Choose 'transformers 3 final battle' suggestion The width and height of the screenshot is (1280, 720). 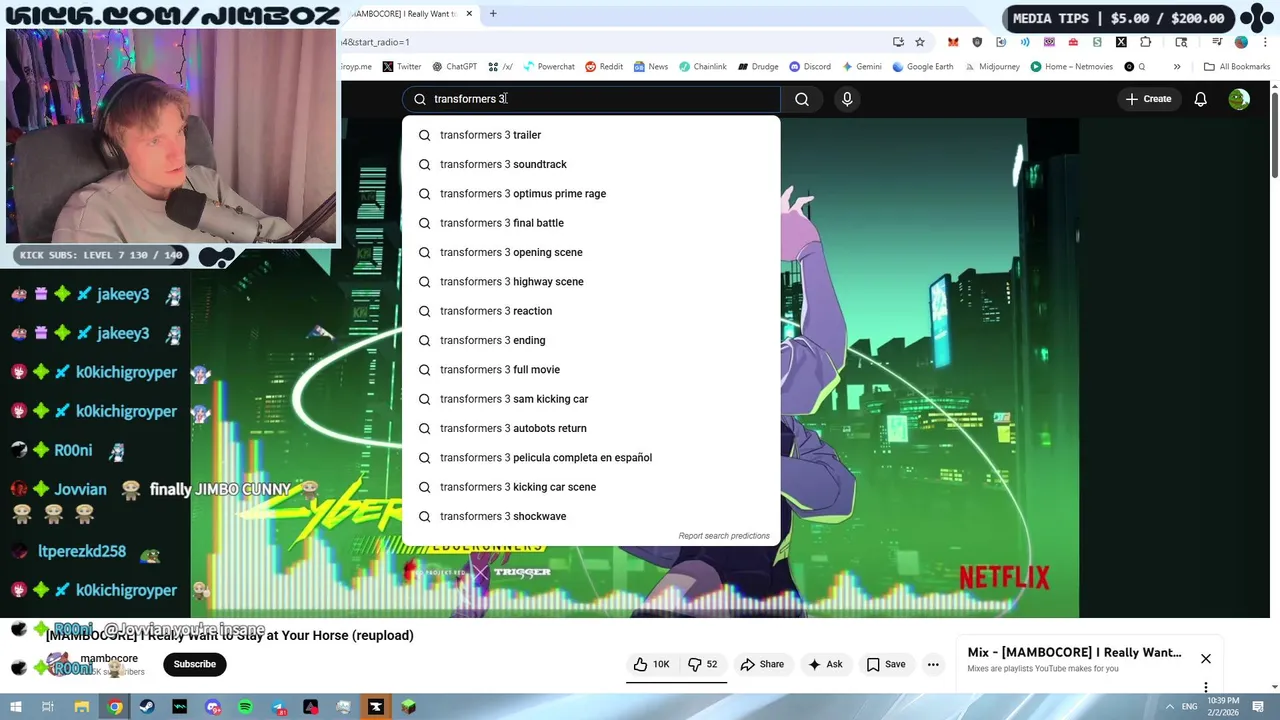coord(591,223)
